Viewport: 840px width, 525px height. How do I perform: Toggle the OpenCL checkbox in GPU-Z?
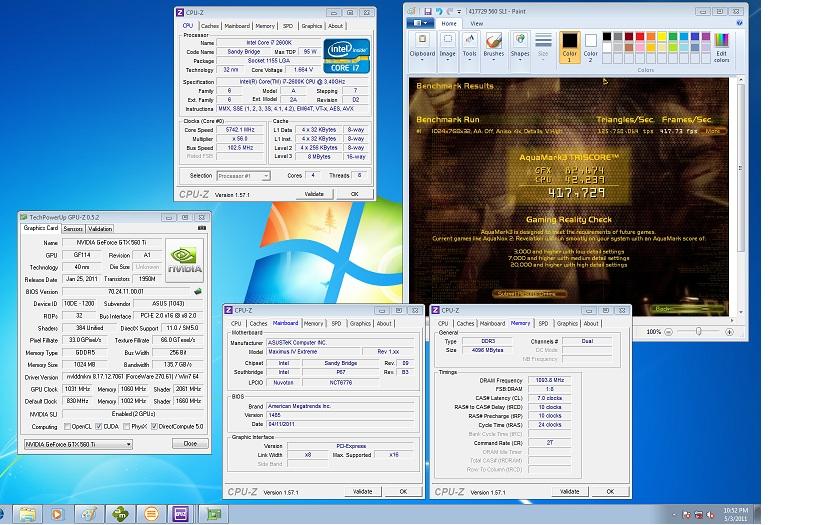coord(68,427)
